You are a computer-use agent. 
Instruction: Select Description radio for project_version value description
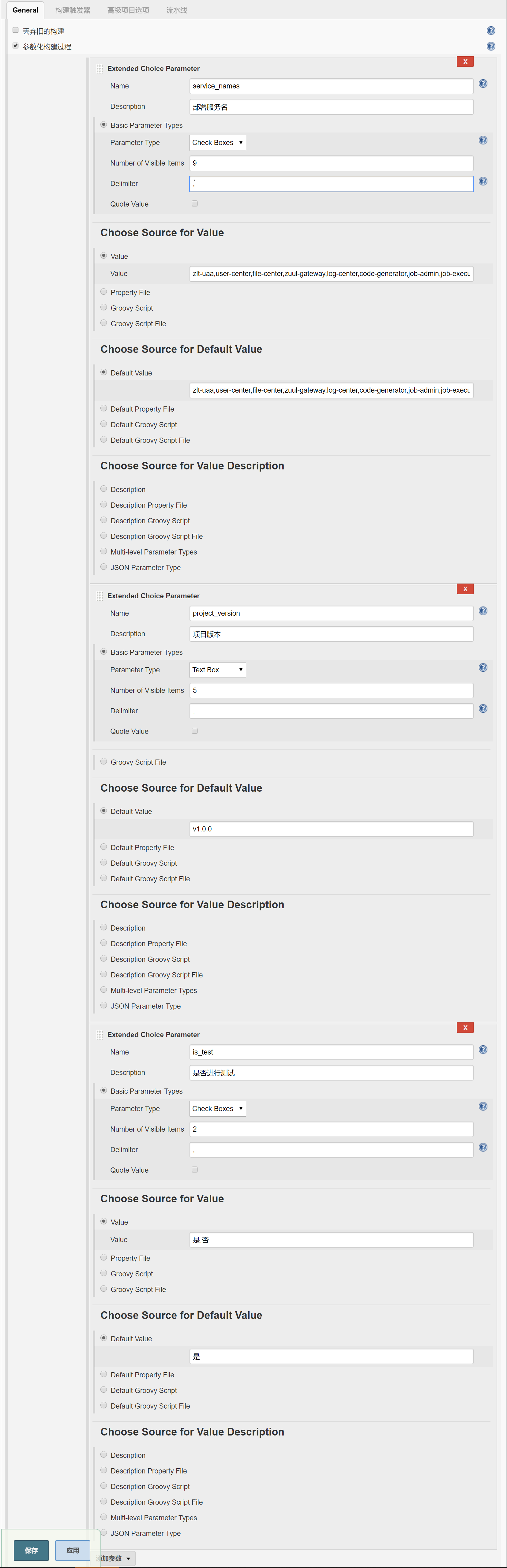coord(103,927)
